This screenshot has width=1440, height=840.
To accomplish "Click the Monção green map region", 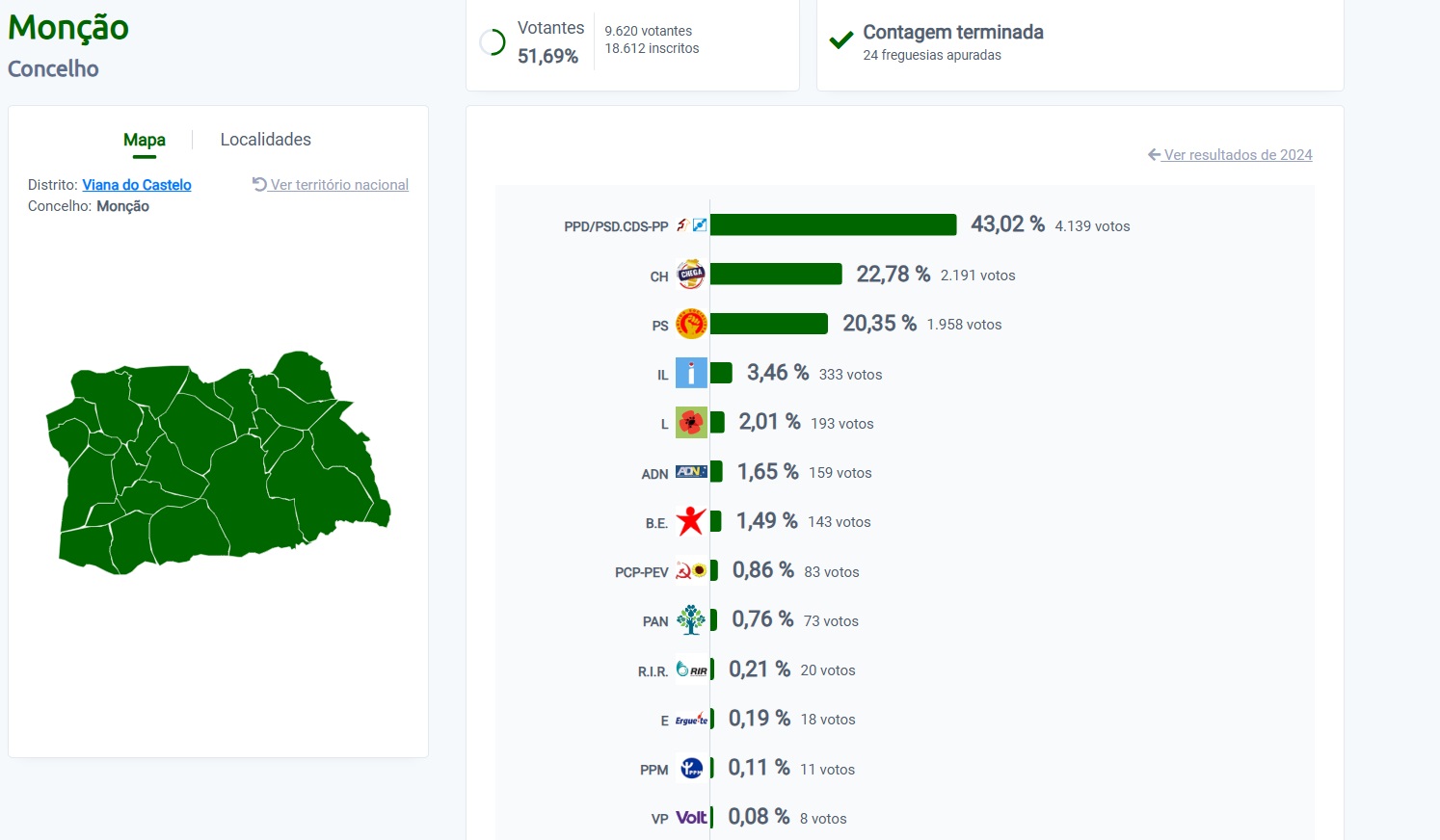I will point(219,462).
